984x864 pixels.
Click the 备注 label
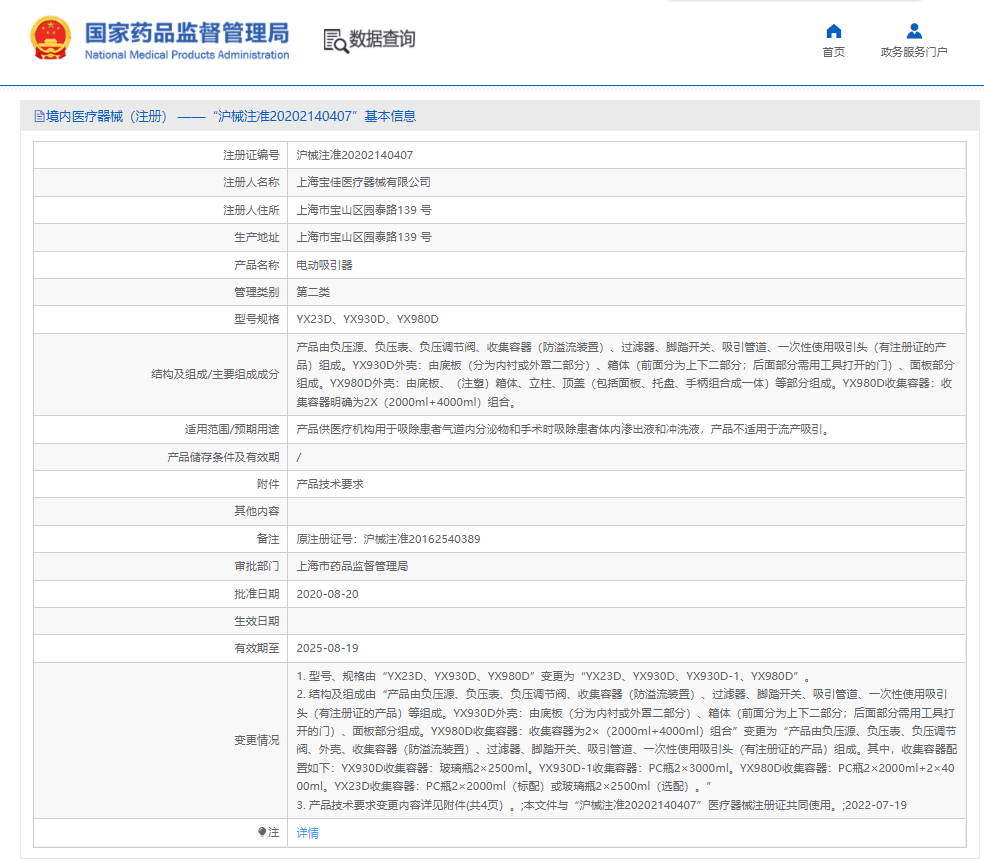[x=268, y=539]
